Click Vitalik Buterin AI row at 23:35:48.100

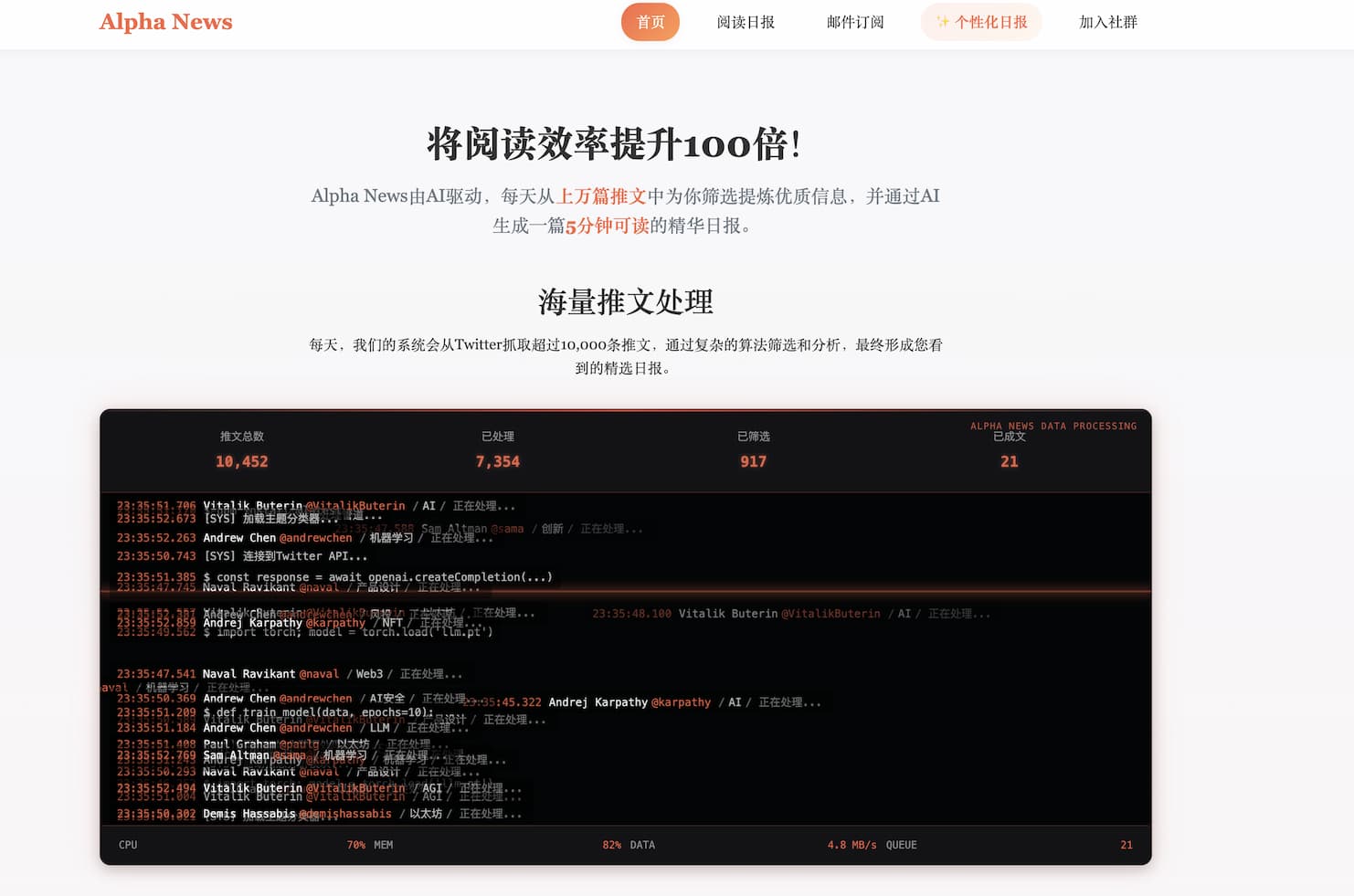[x=791, y=614]
